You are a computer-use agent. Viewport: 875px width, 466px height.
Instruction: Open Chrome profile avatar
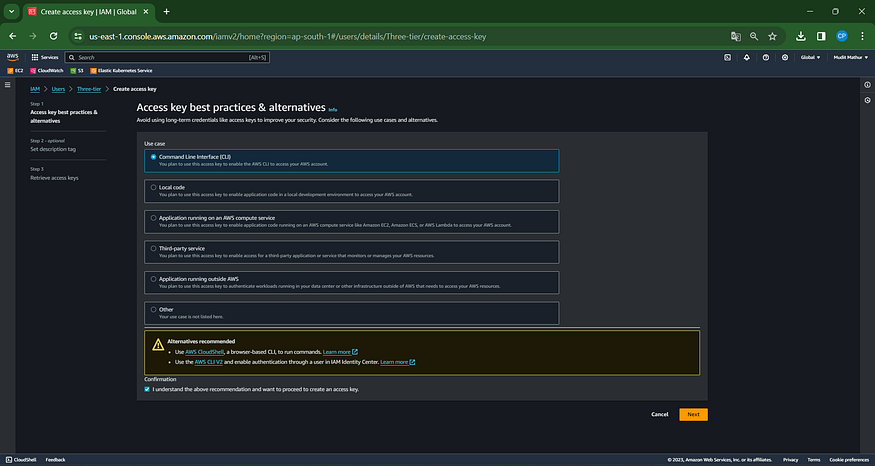click(x=842, y=36)
